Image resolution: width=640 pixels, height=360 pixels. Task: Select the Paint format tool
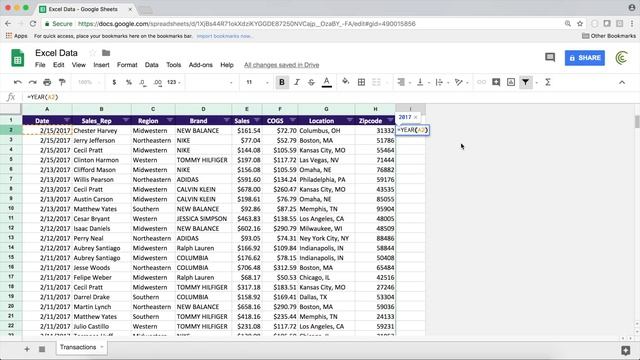62,82
